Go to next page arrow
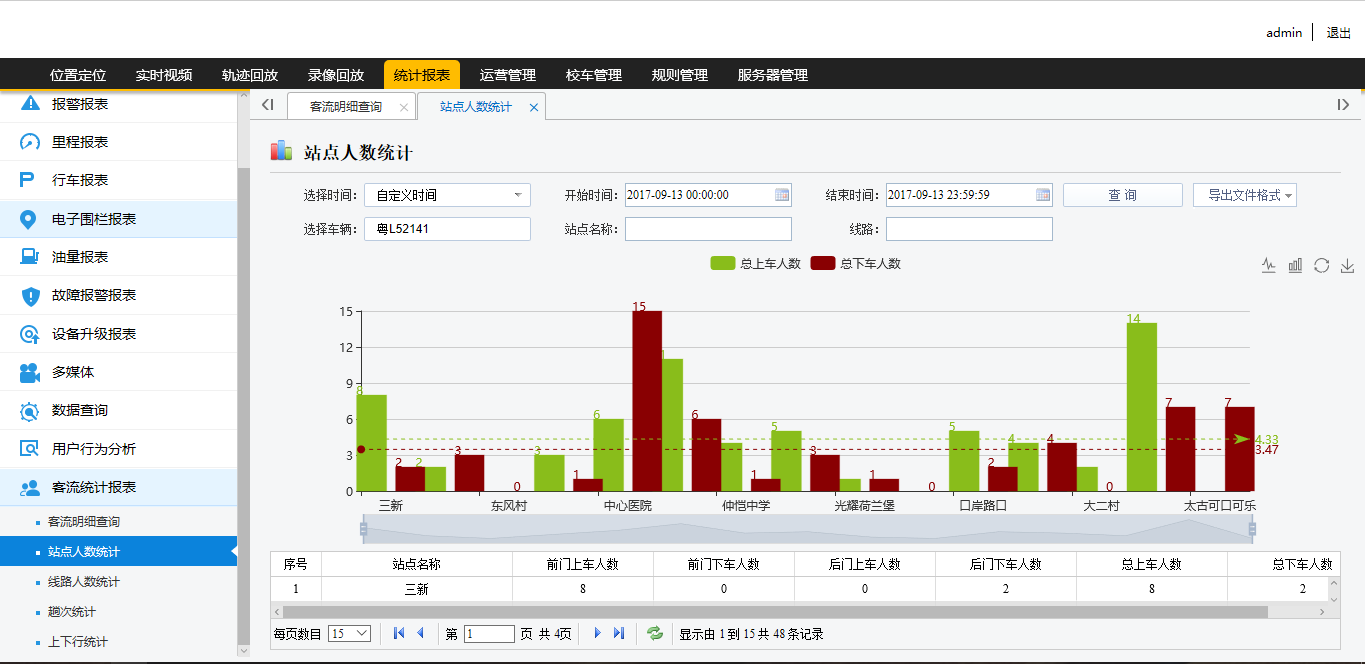Image resolution: width=1365 pixels, height=664 pixels. (598, 633)
